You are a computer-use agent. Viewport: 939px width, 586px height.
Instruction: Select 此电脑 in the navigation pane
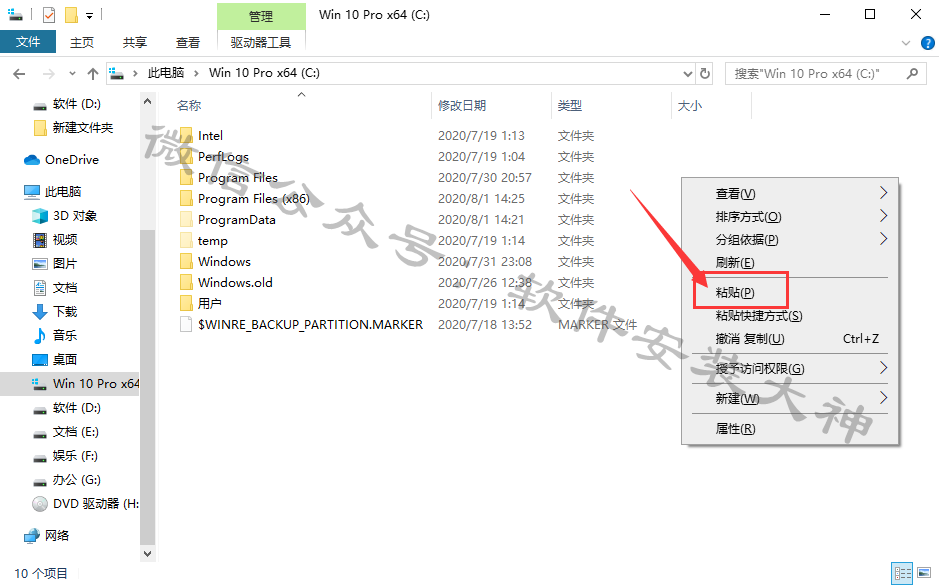pyautogui.click(x=62, y=191)
